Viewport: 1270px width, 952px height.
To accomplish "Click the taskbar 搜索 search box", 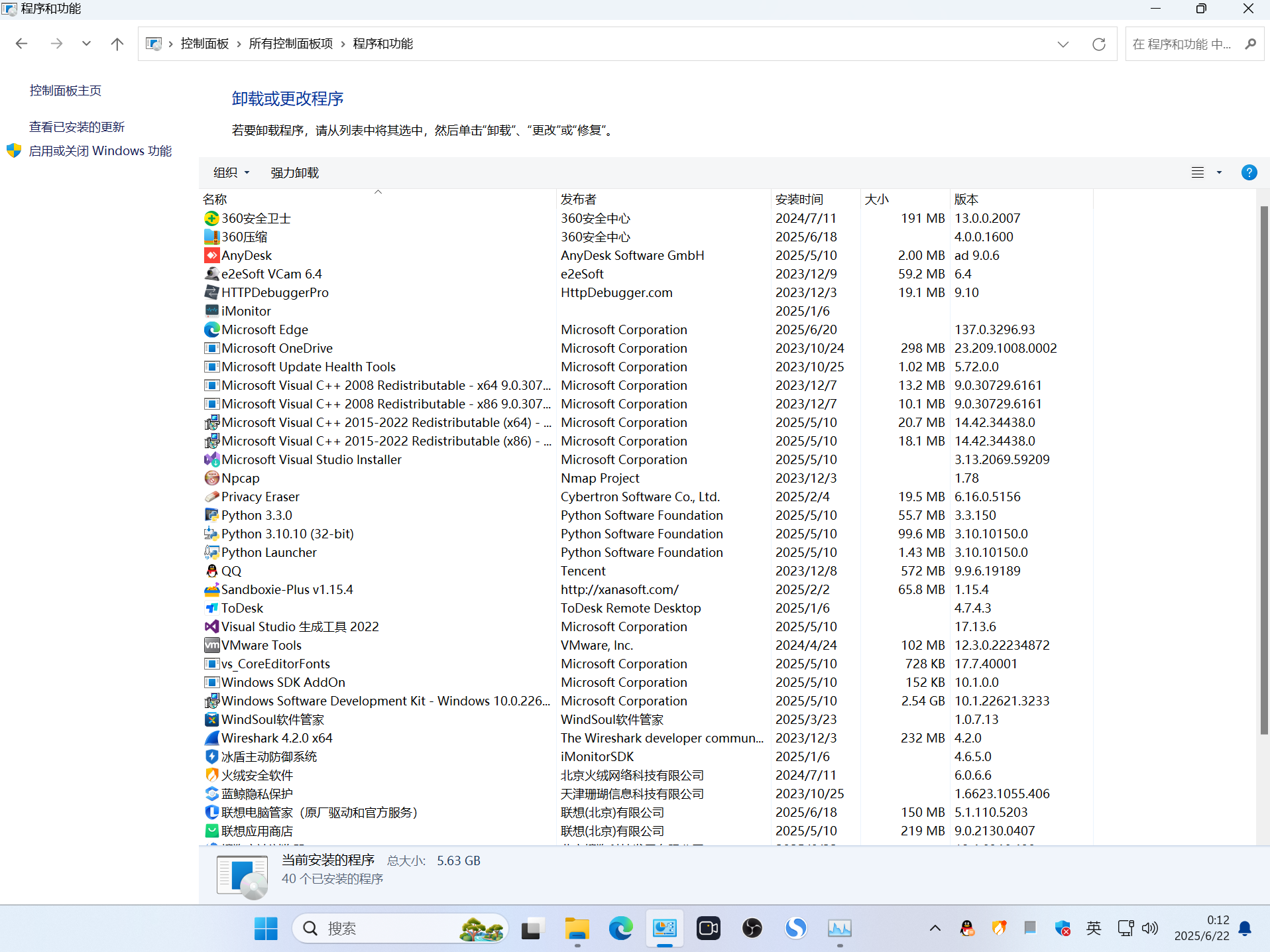I will 400,928.
